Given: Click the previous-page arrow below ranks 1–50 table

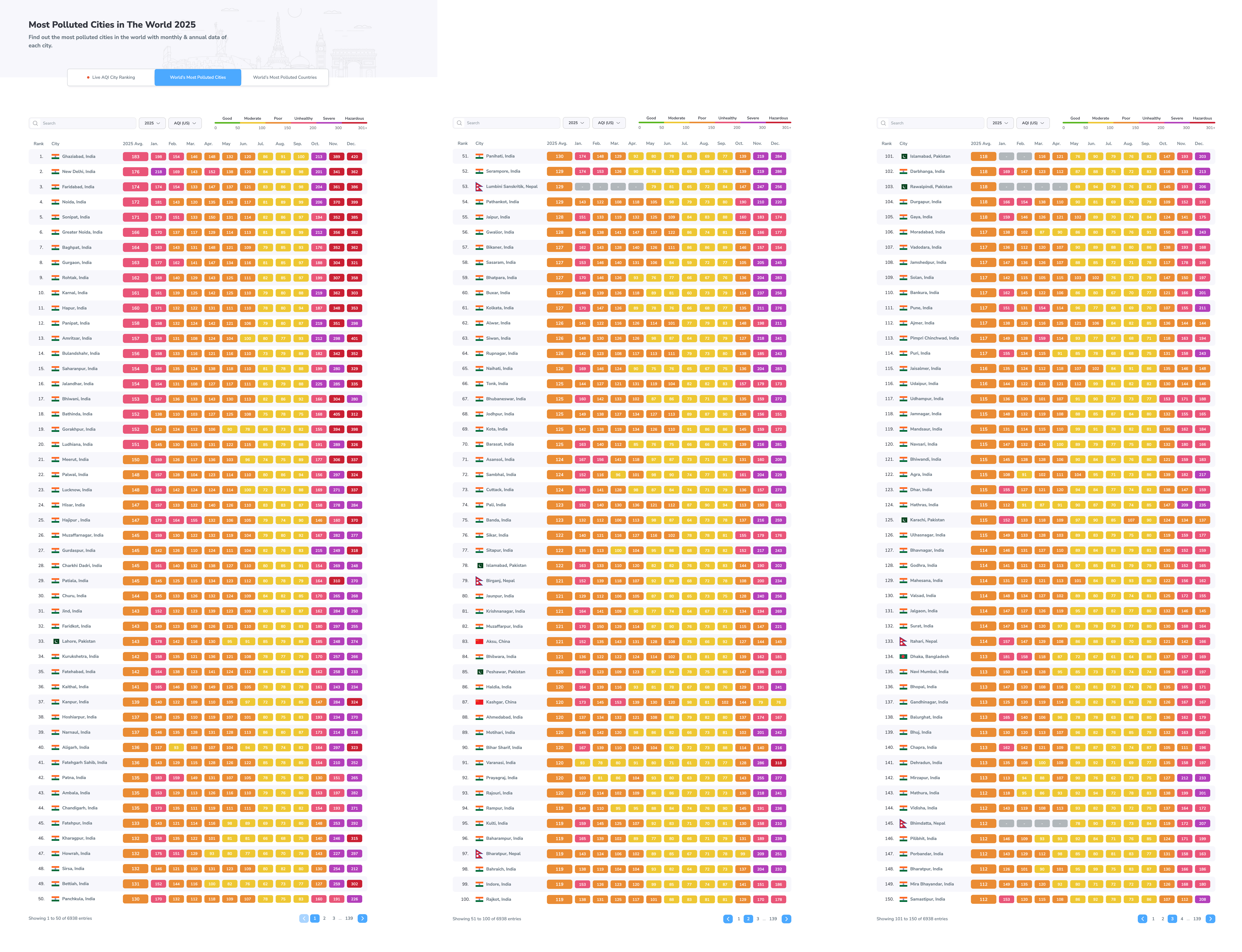Looking at the screenshot, I should [x=304, y=919].
